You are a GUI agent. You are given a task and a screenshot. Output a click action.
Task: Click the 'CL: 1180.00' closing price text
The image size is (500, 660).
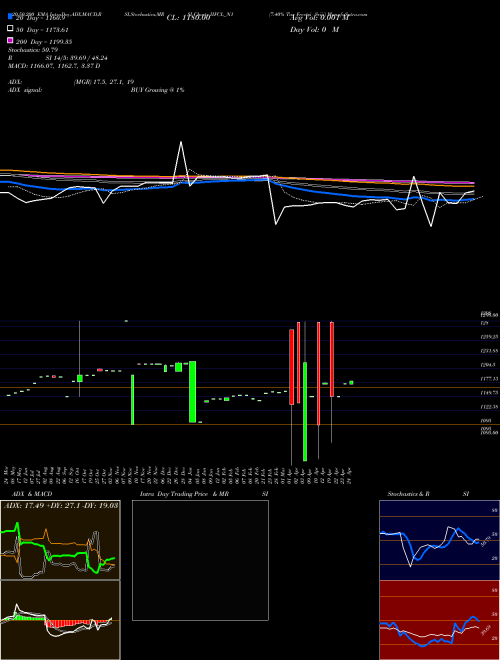[x=188, y=18]
